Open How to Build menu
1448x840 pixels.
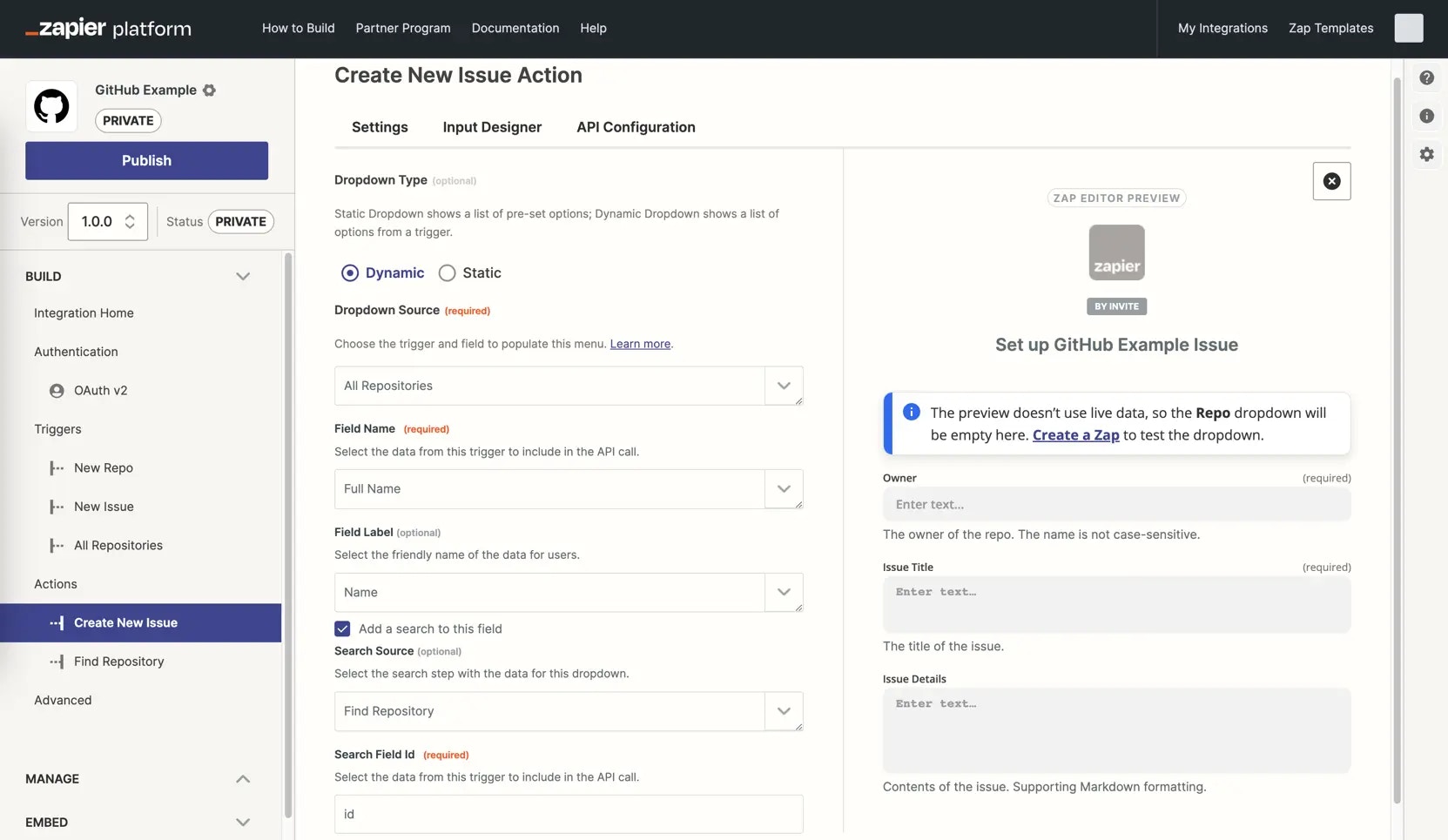pyautogui.click(x=299, y=28)
